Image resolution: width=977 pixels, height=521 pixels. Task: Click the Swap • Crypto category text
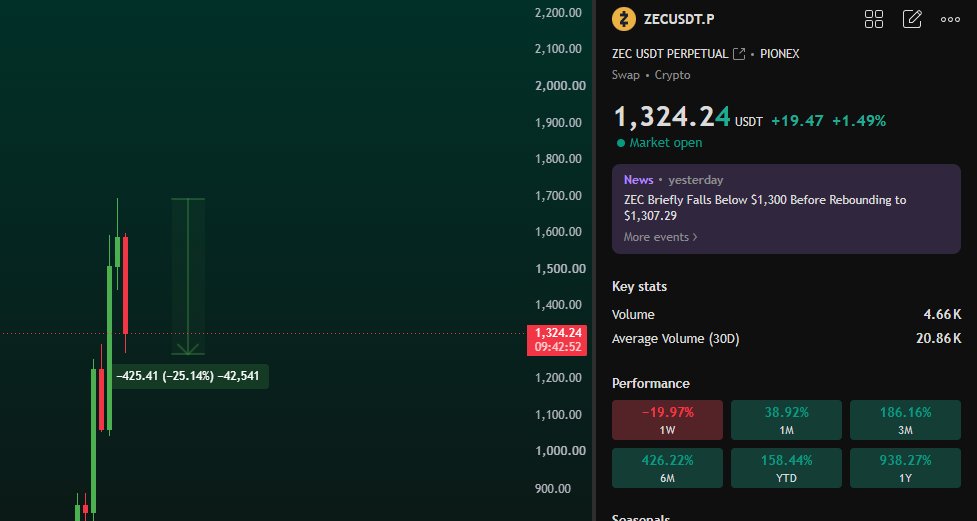pos(651,75)
